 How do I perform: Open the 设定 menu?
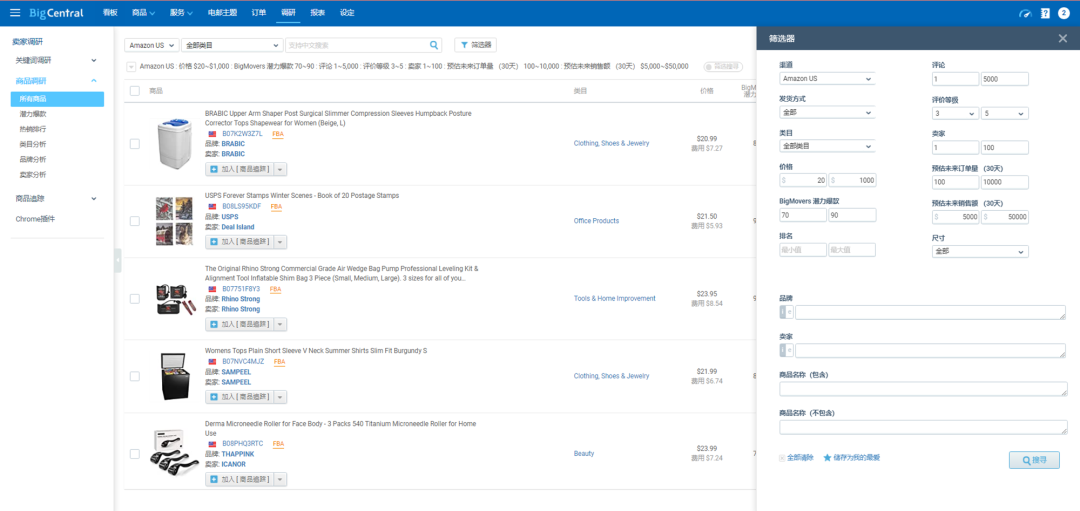click(x=347, y=13)
